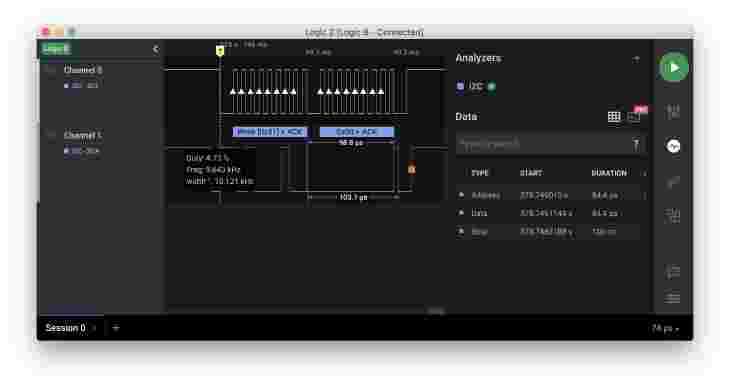Select the Analyzers sidebar icon
The height and width of the screenshot is (389, 730).
click(x=673, y=147)
